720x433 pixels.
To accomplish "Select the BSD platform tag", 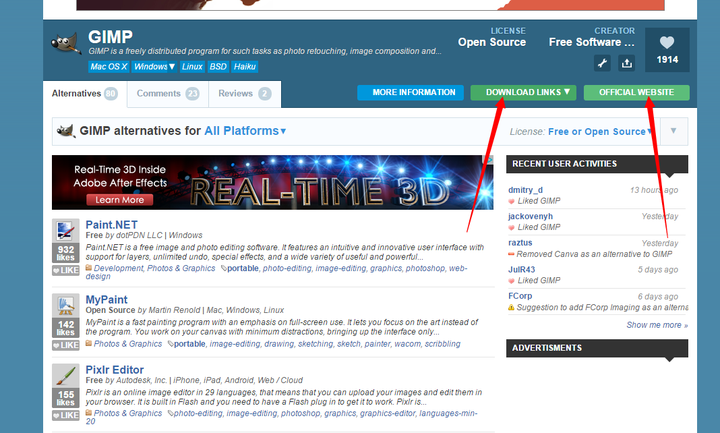I will [x=218, y=67].
